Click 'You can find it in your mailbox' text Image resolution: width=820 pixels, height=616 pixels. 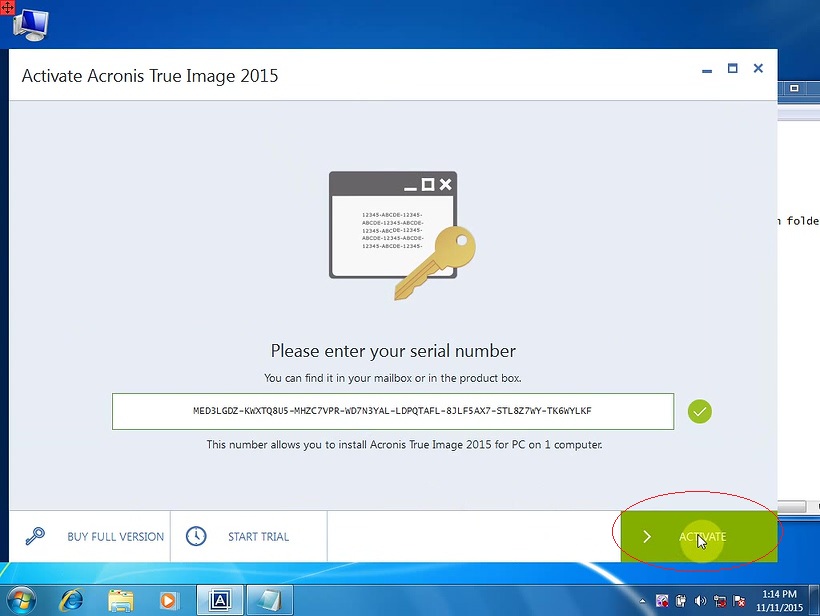(x=393, y=378)
